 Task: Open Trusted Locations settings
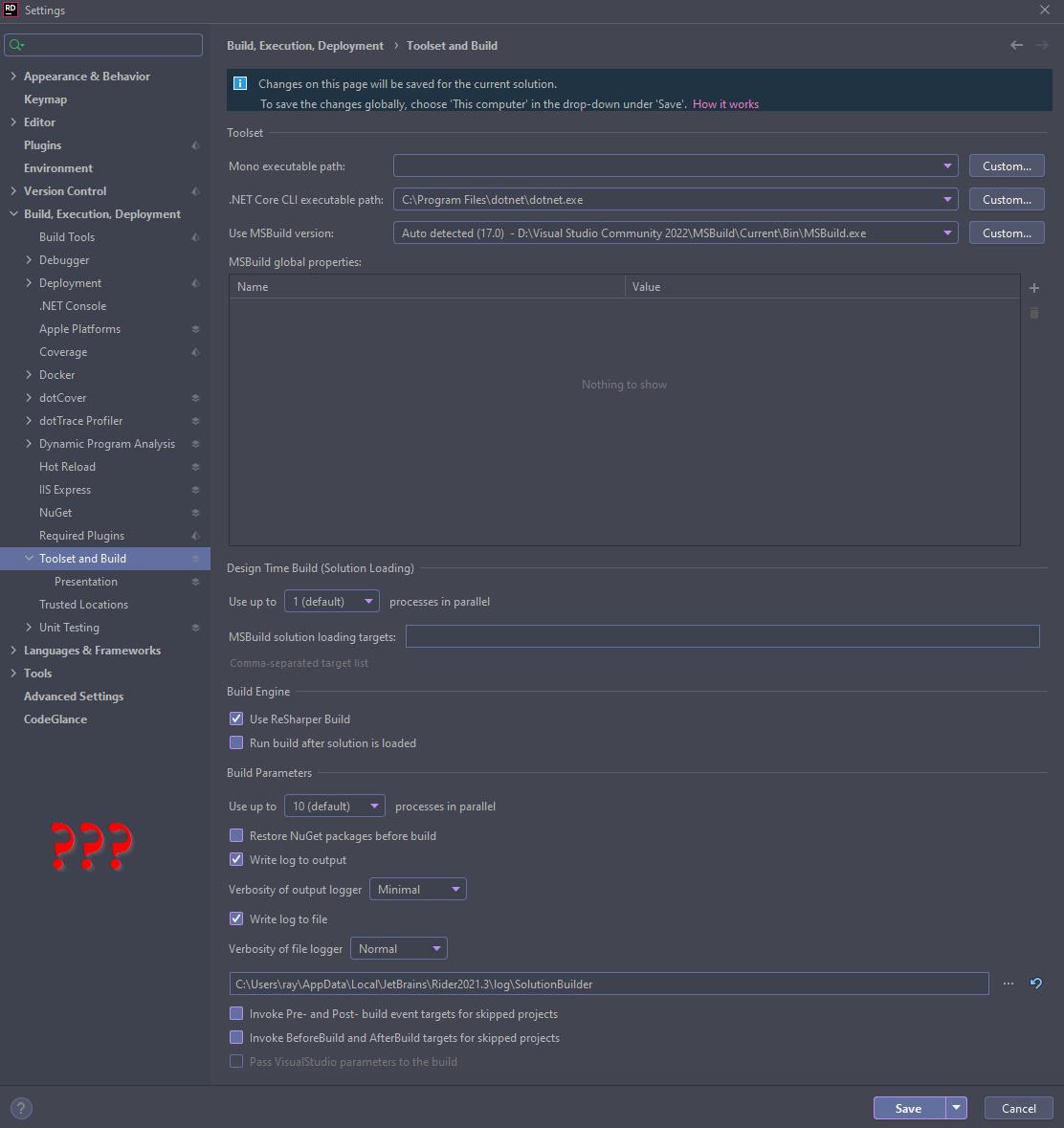coord(83,605)
